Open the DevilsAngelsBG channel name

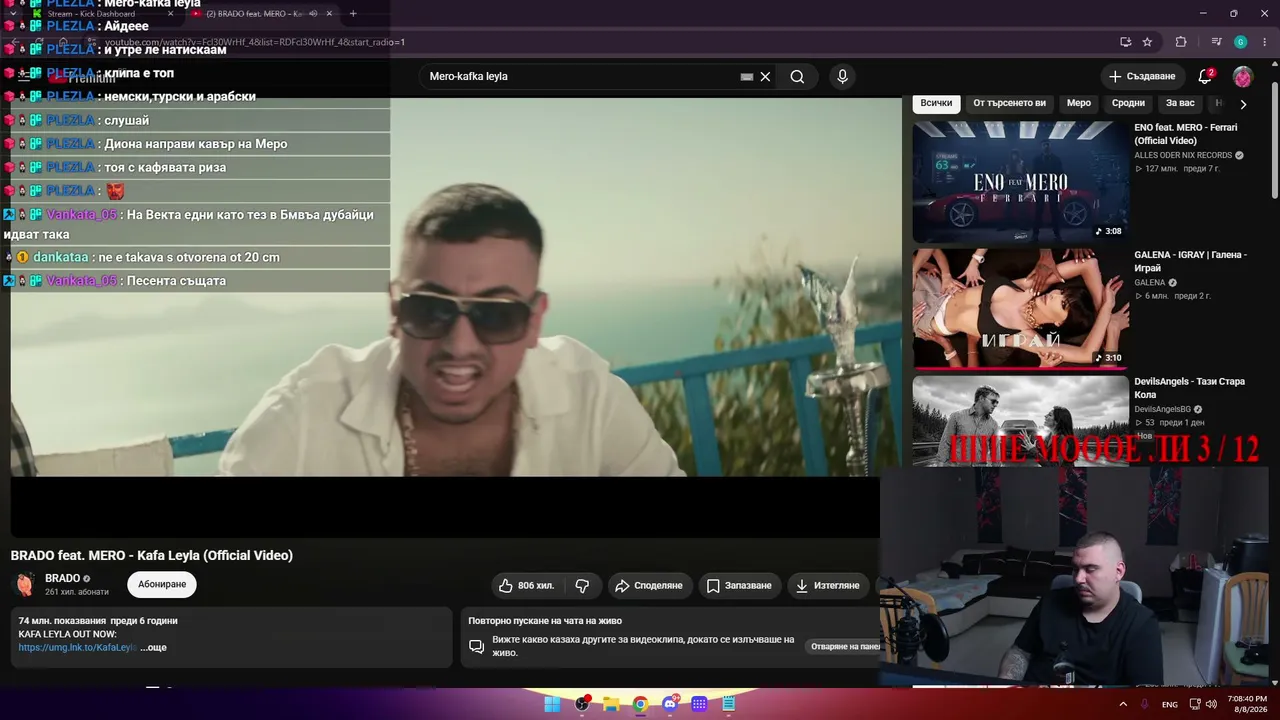[1162, 409]
